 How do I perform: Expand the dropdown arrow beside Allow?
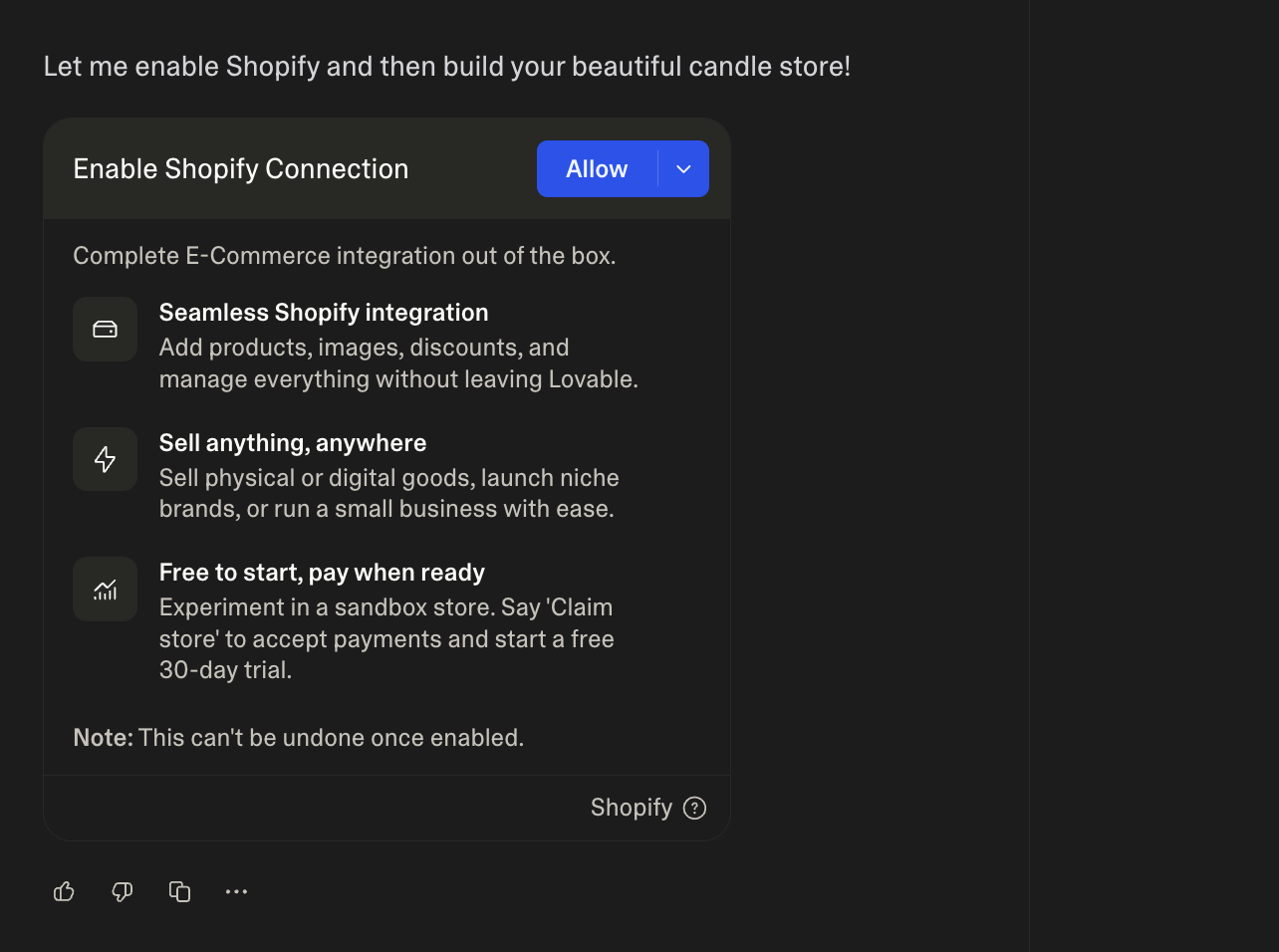click(683, 169)
